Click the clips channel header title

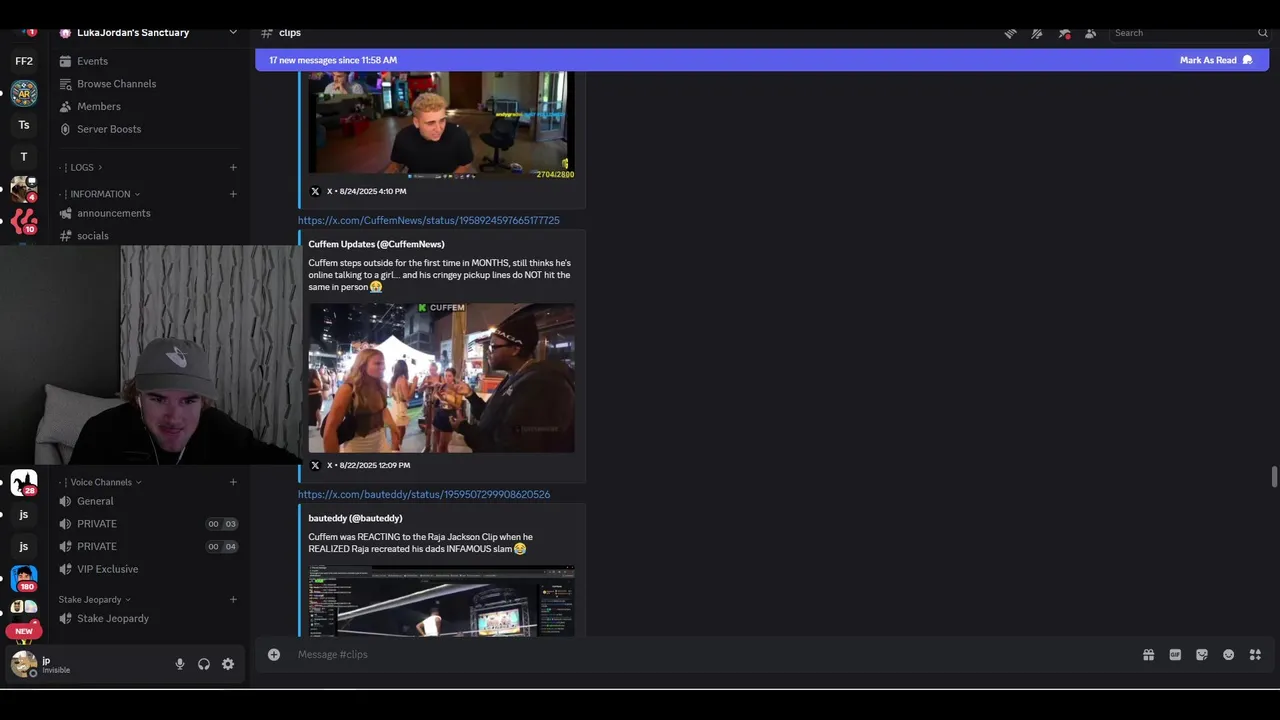pos(290,33)
